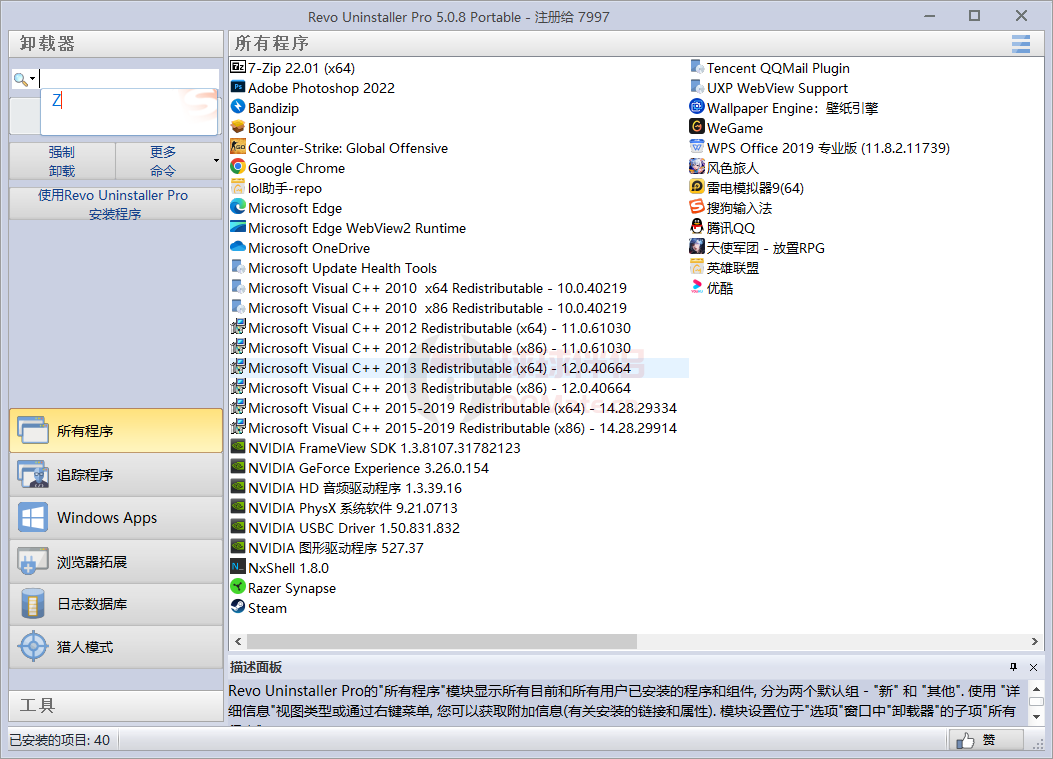The image size is (1053, 759).
Task: Open the hamburger view menu icon
Action: click(1020, 44)
